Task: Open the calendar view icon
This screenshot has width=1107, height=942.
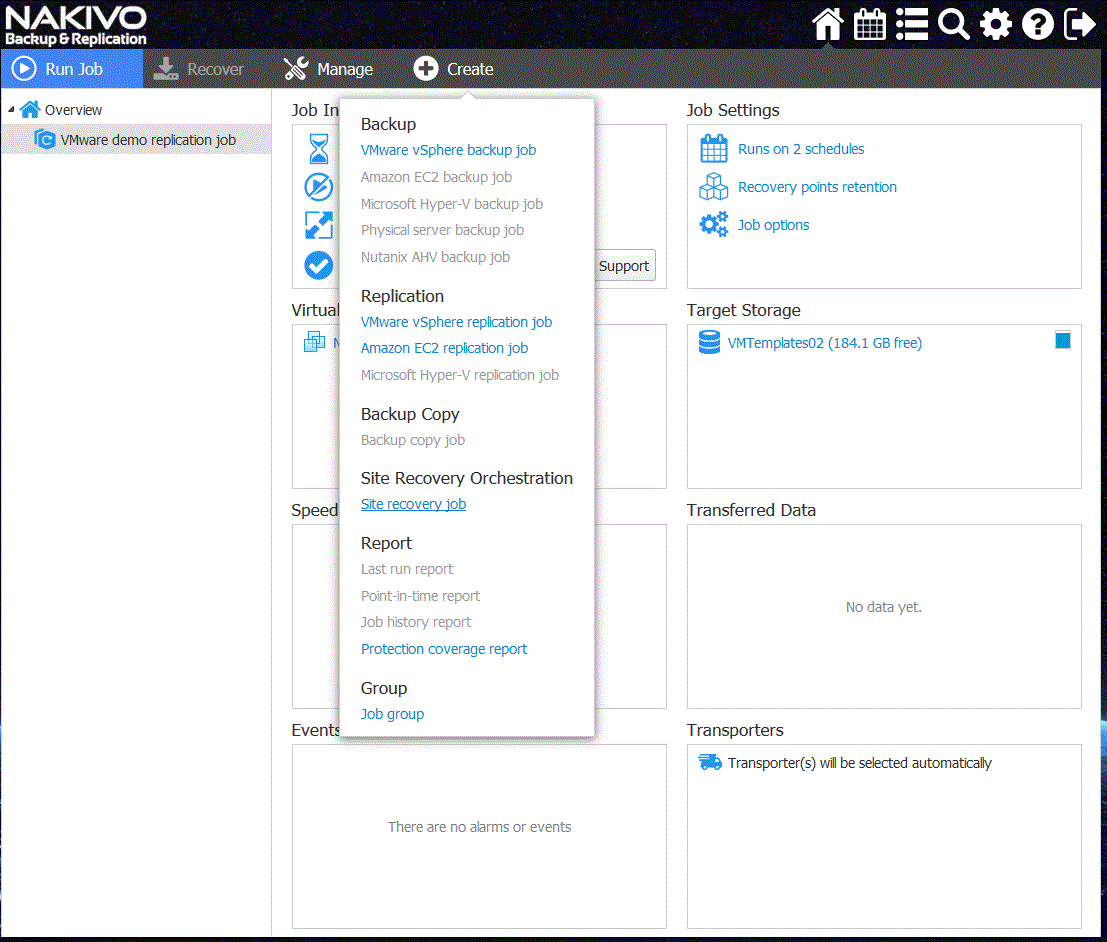Action: [869, 24]
